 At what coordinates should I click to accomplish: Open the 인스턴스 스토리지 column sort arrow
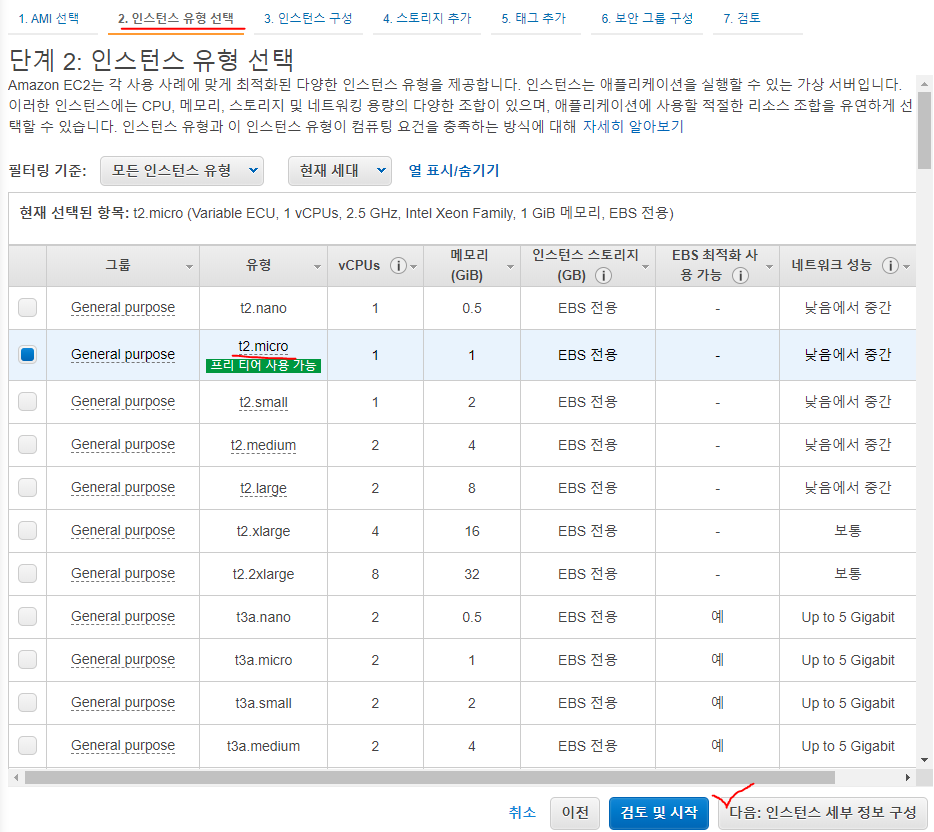[645, 267]
